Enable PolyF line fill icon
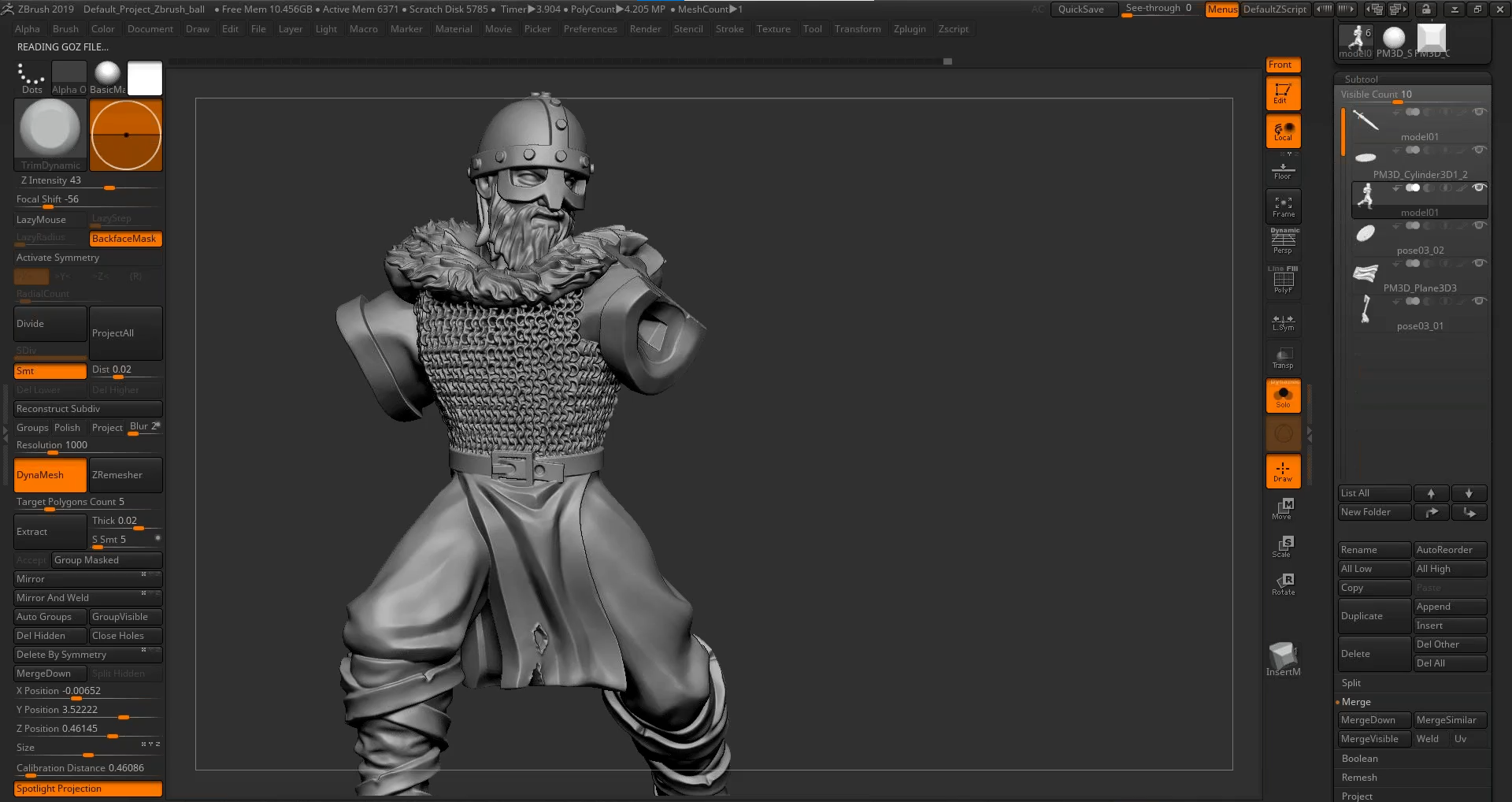Image resolution: width=1512 pixels, height=802 pixels. coord(1283,280)
